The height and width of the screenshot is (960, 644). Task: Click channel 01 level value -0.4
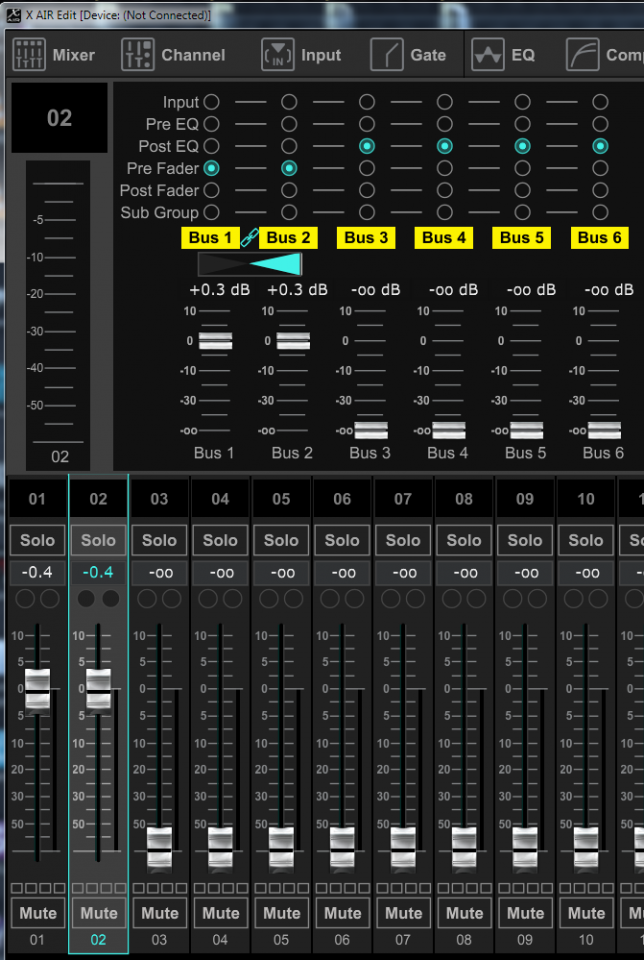[x=37, y=572]
